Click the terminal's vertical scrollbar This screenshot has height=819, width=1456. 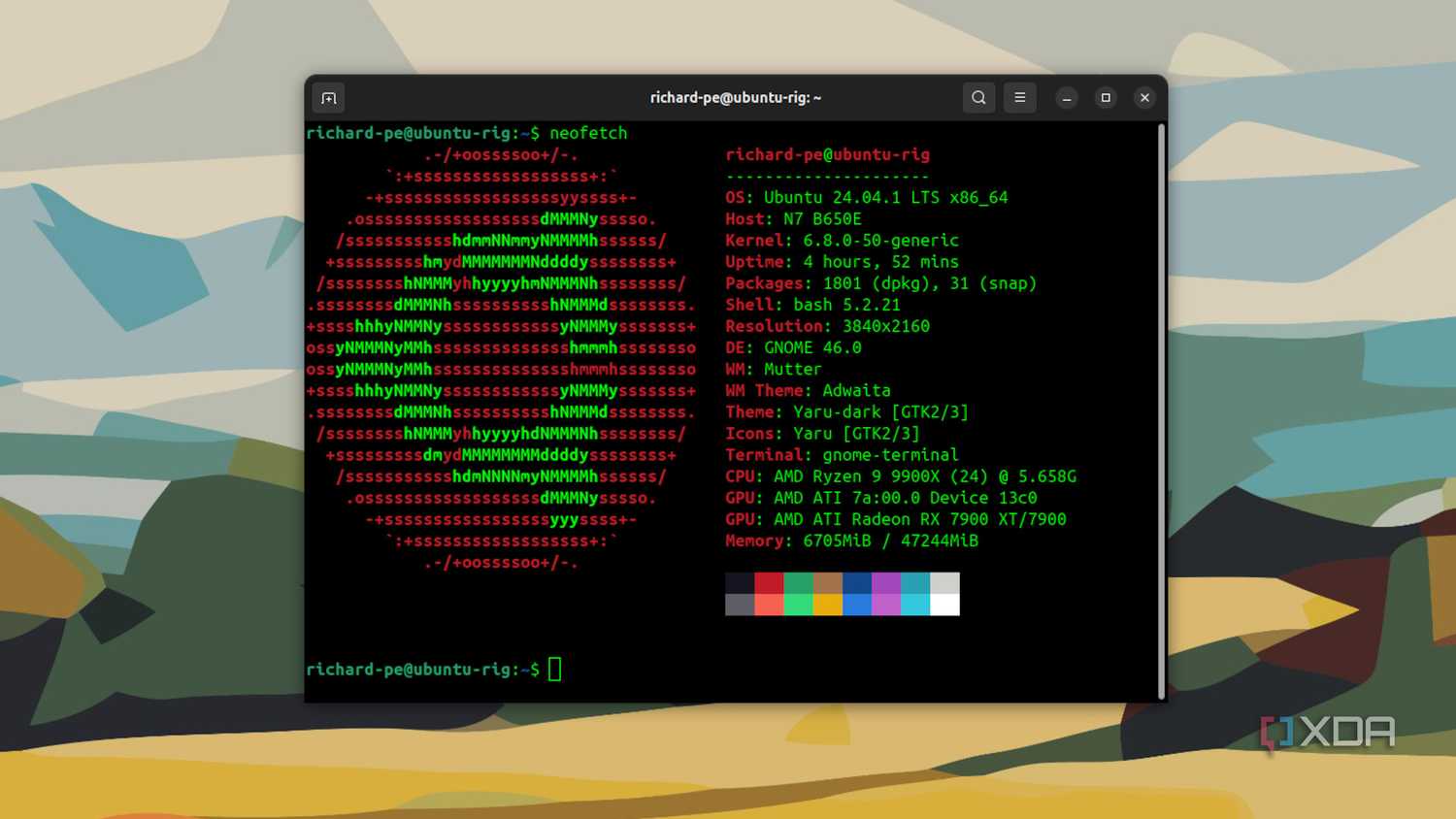point(1161,410)
